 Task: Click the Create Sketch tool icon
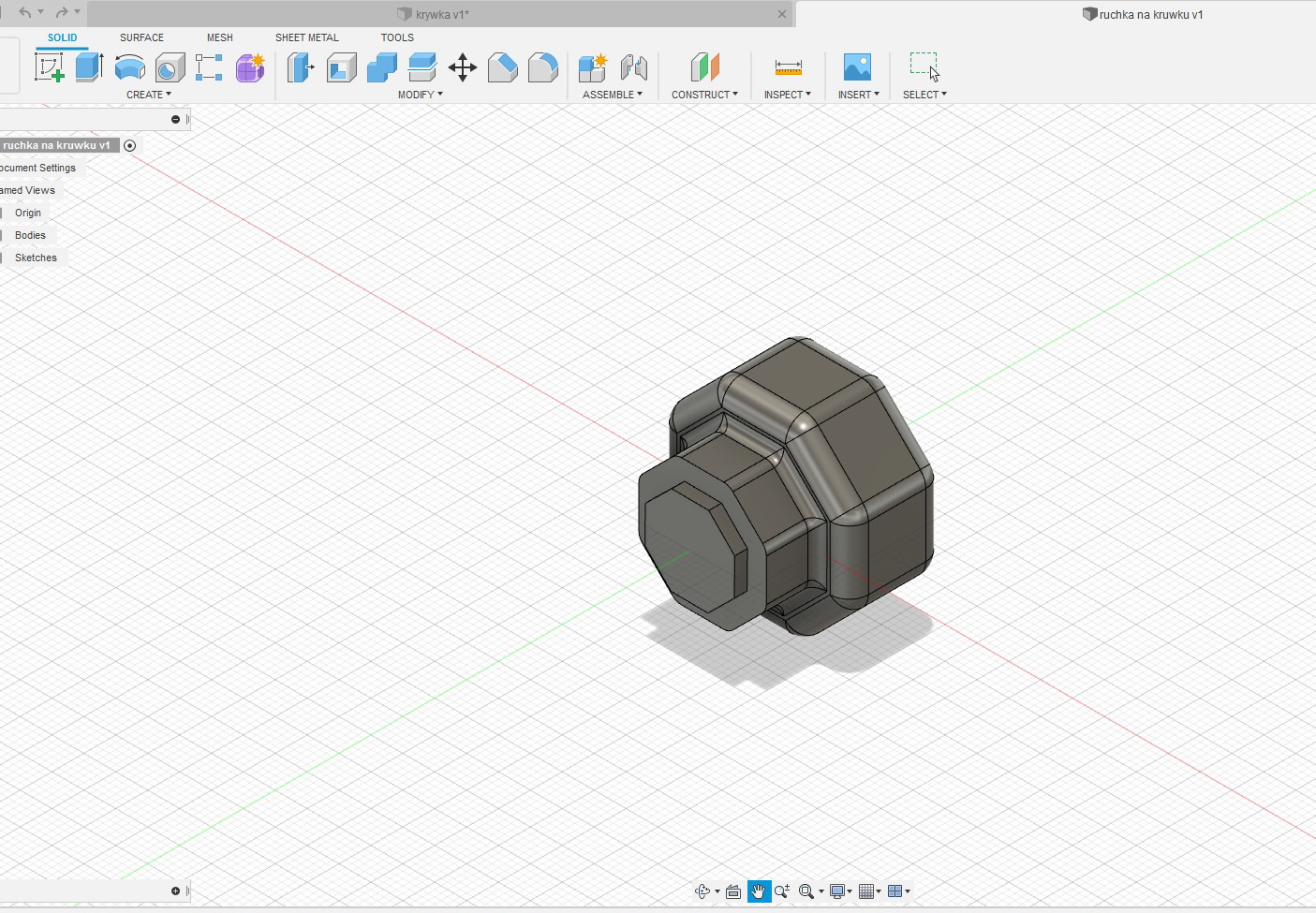tap(49, 67)
